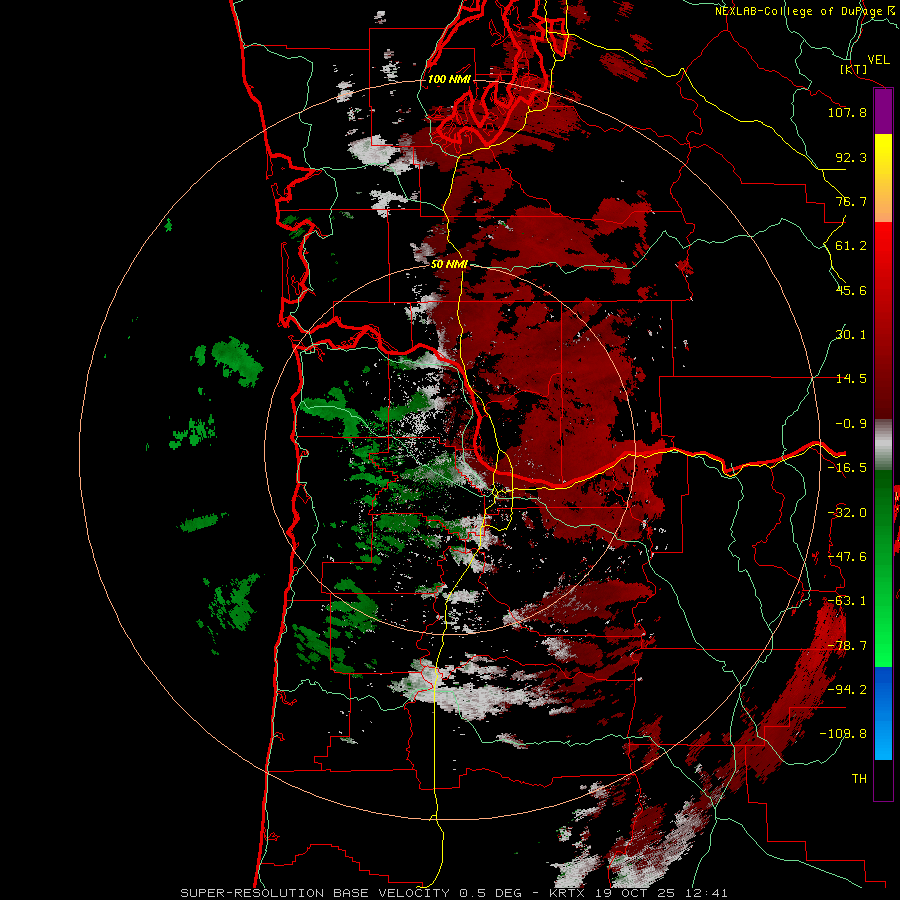Pick the gray-white near-zero segment of color bar
Image resolution: width=900 pixels, height=900 pixels.
click(x=883, y=445)
